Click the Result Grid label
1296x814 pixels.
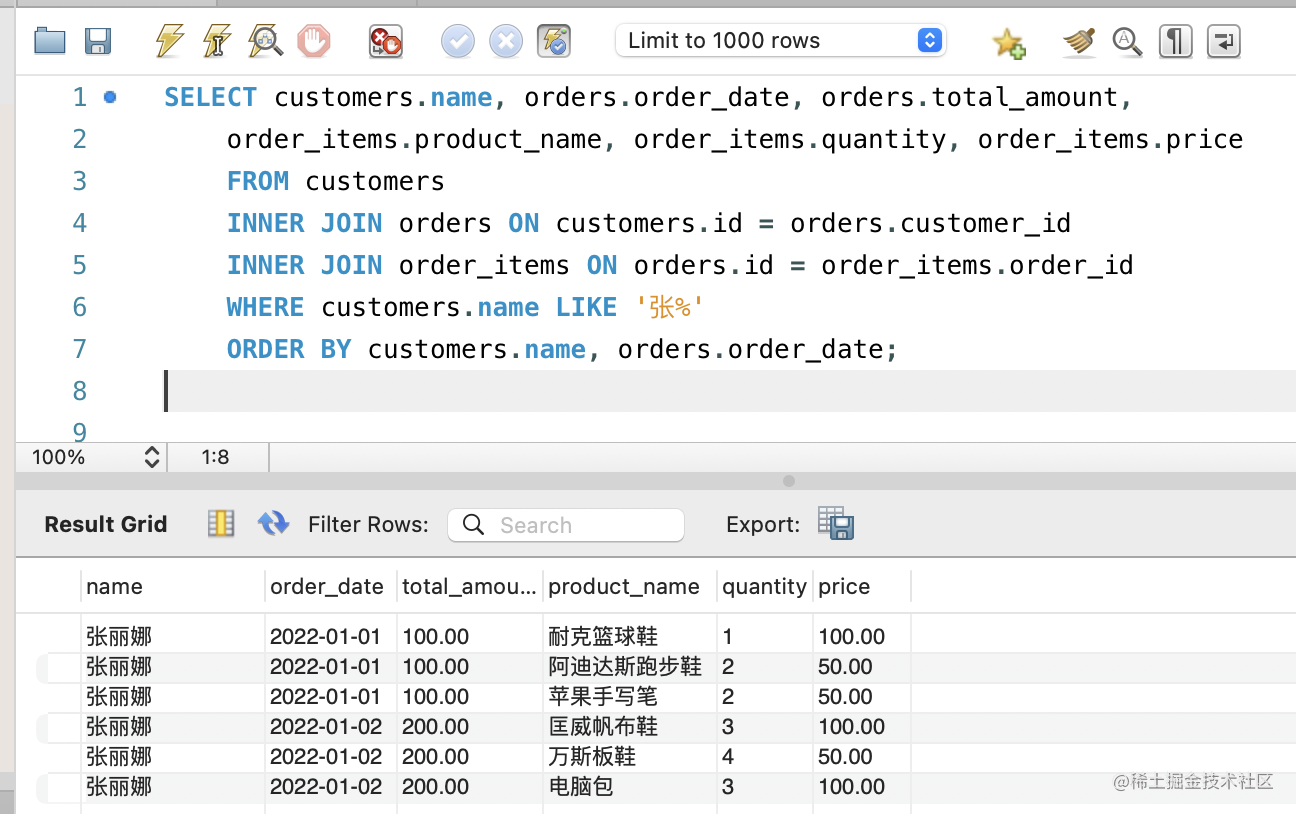click(x=106, y=525)
